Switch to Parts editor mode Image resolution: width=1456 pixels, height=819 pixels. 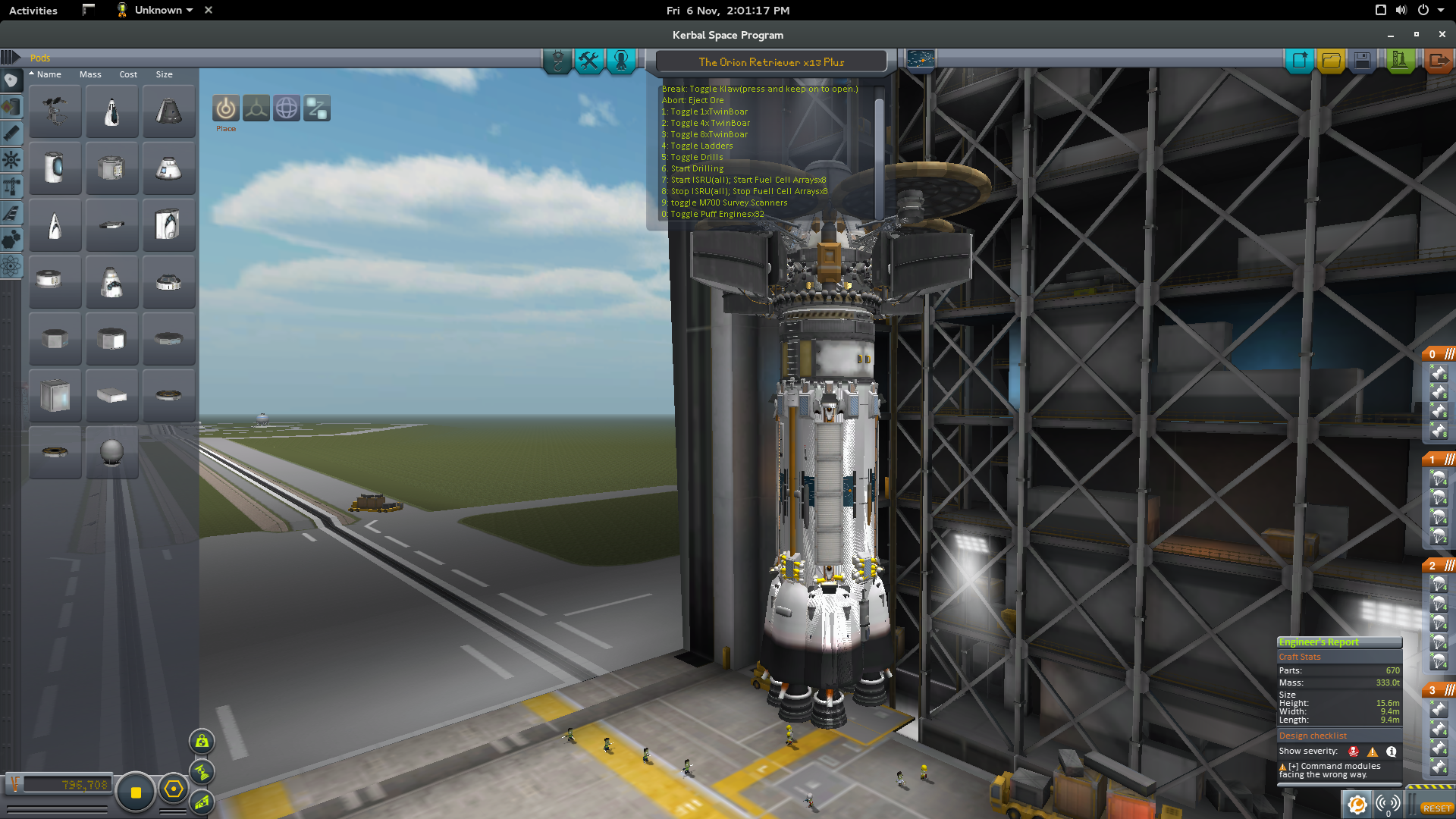coord(557,61)
